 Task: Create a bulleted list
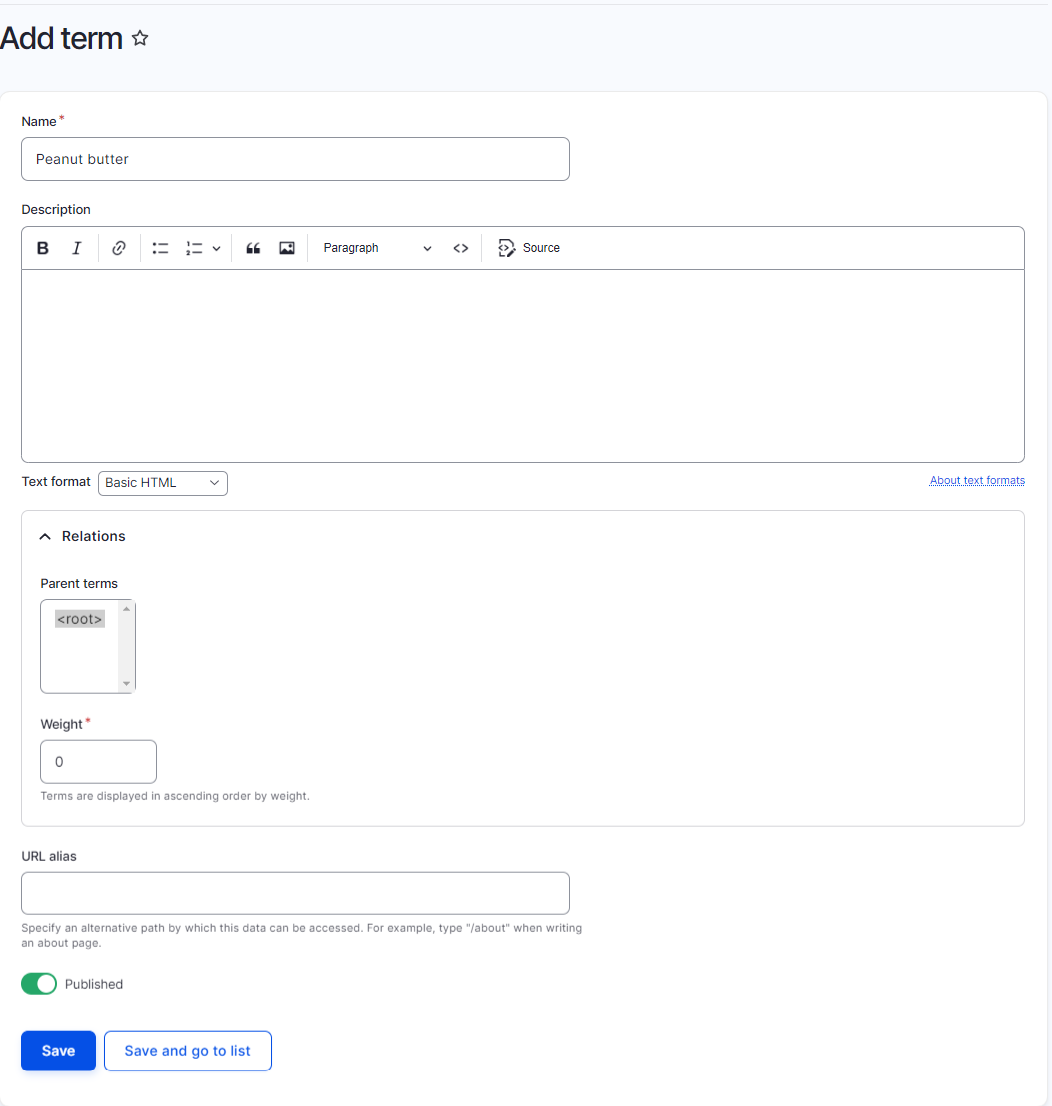(160, 247)
